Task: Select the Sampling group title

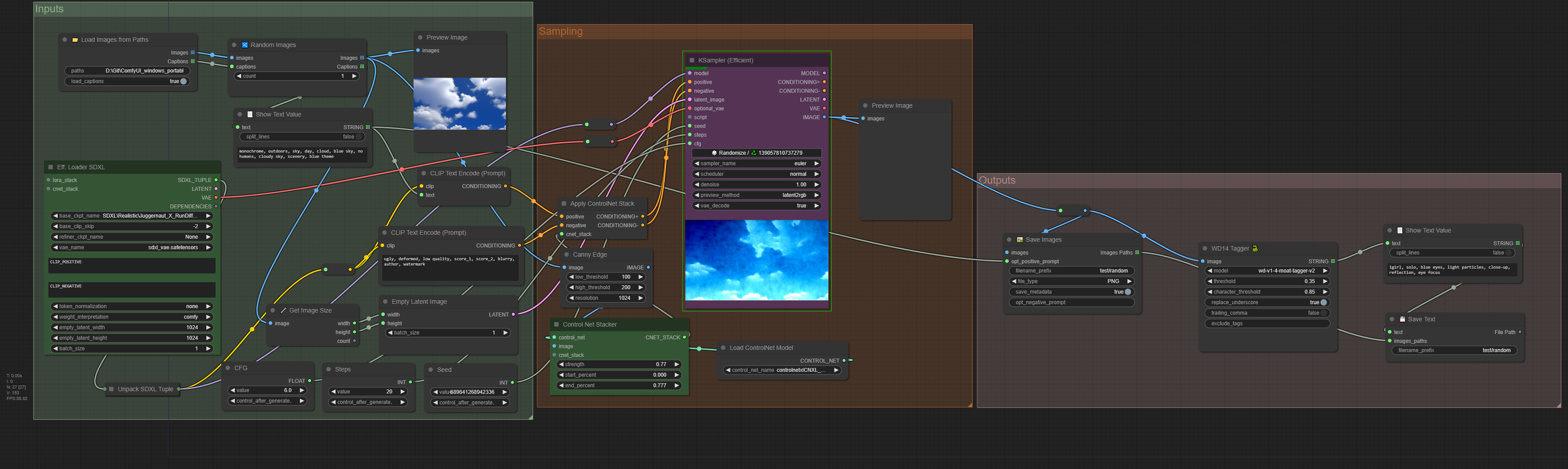Action: [x=561, y=32]
